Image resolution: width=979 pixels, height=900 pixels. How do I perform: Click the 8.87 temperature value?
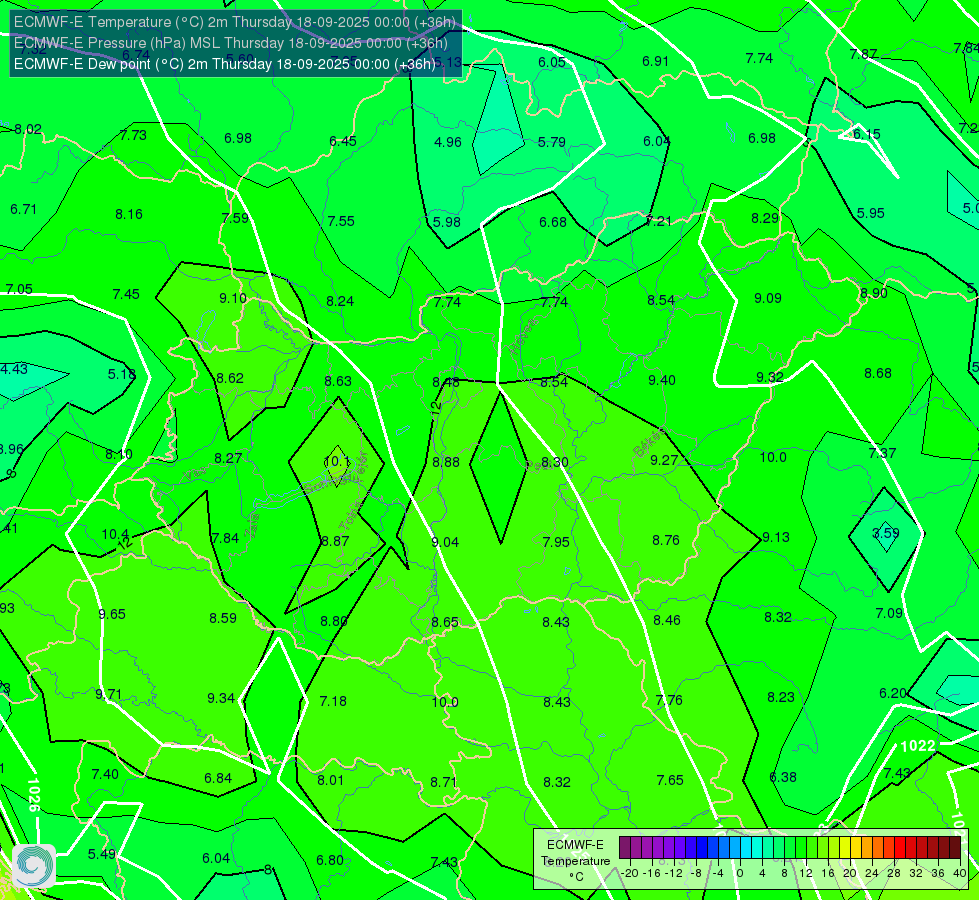pyautogui.click(x=335, y=541)
